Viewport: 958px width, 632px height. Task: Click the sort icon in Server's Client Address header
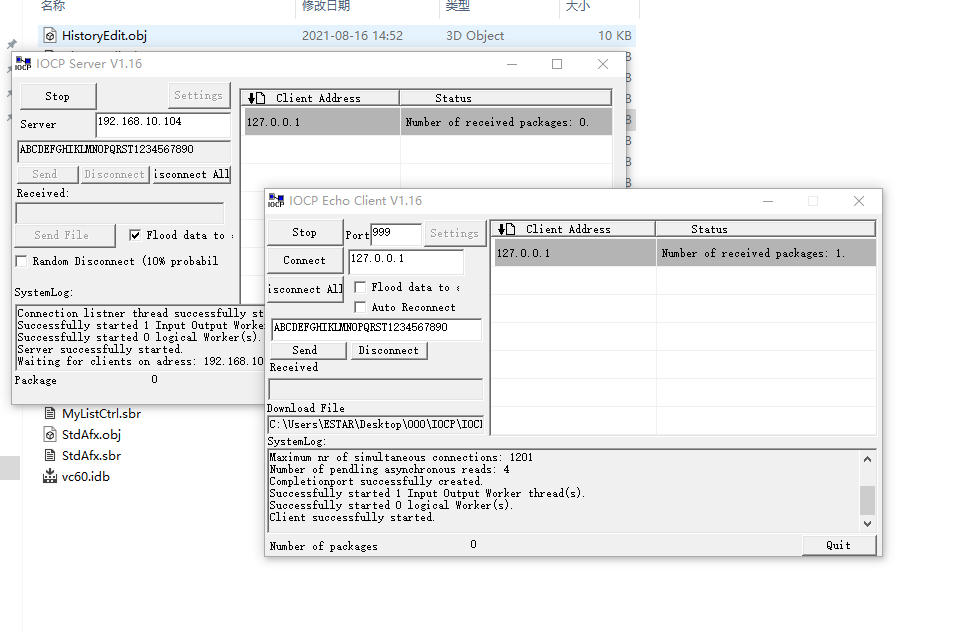click(256, 98)
